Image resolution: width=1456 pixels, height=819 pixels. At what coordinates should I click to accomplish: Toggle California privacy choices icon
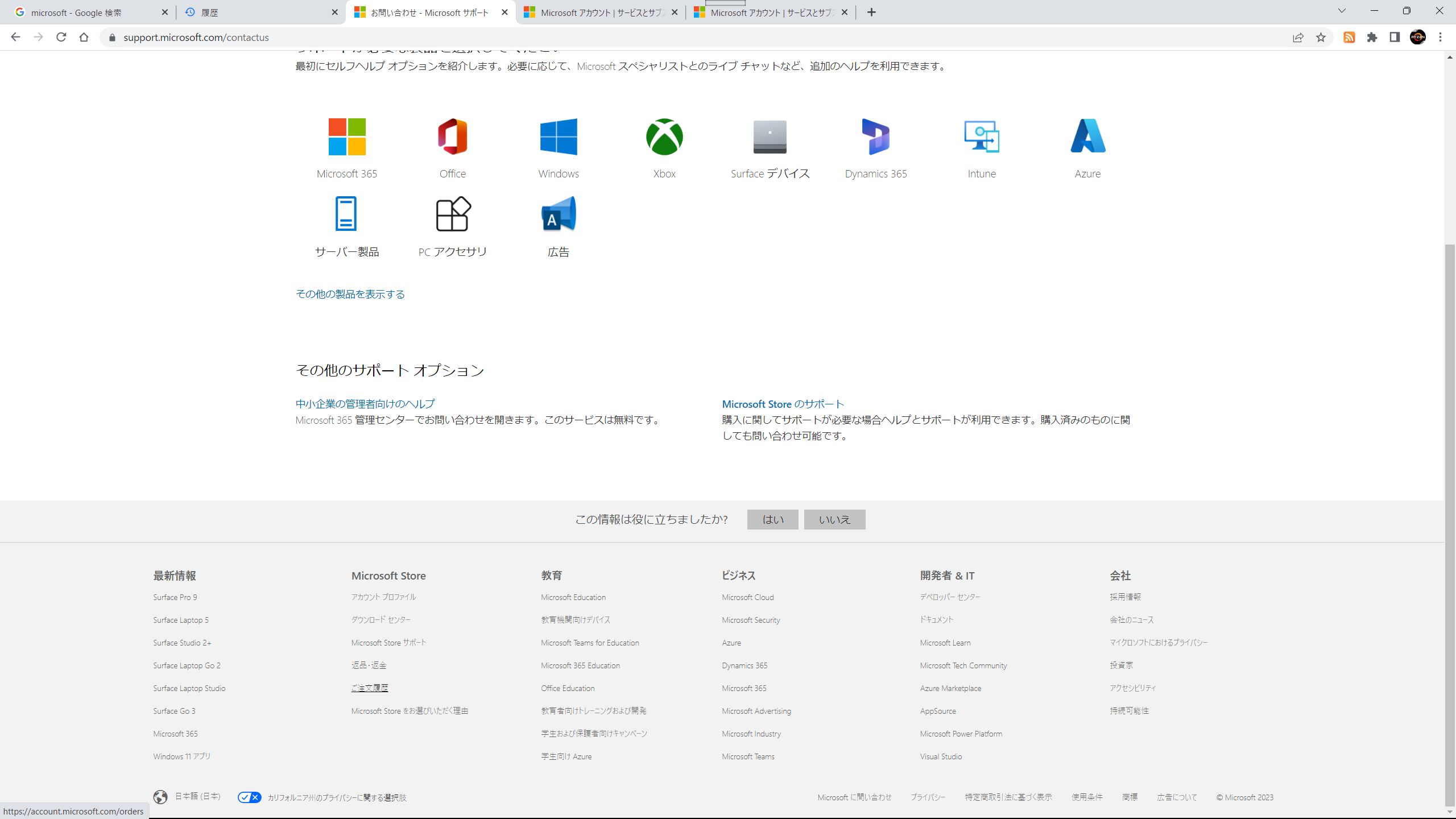[249, 797]
